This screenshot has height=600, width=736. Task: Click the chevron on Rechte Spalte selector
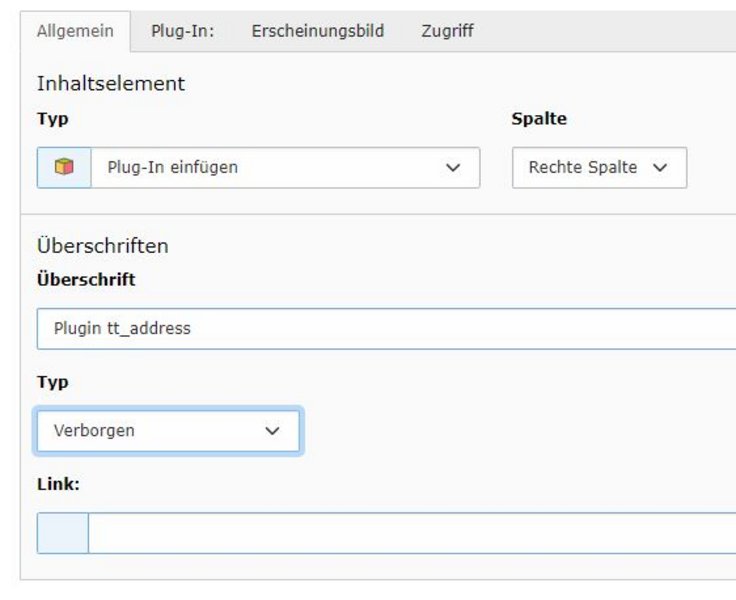point(659,168)
